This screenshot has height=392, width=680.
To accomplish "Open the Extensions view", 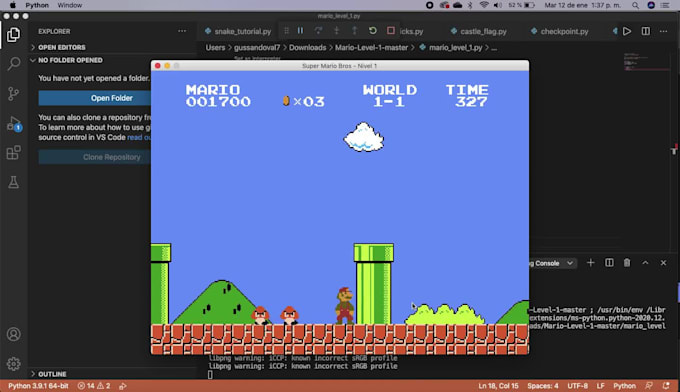I will click(x=13, y=153).
